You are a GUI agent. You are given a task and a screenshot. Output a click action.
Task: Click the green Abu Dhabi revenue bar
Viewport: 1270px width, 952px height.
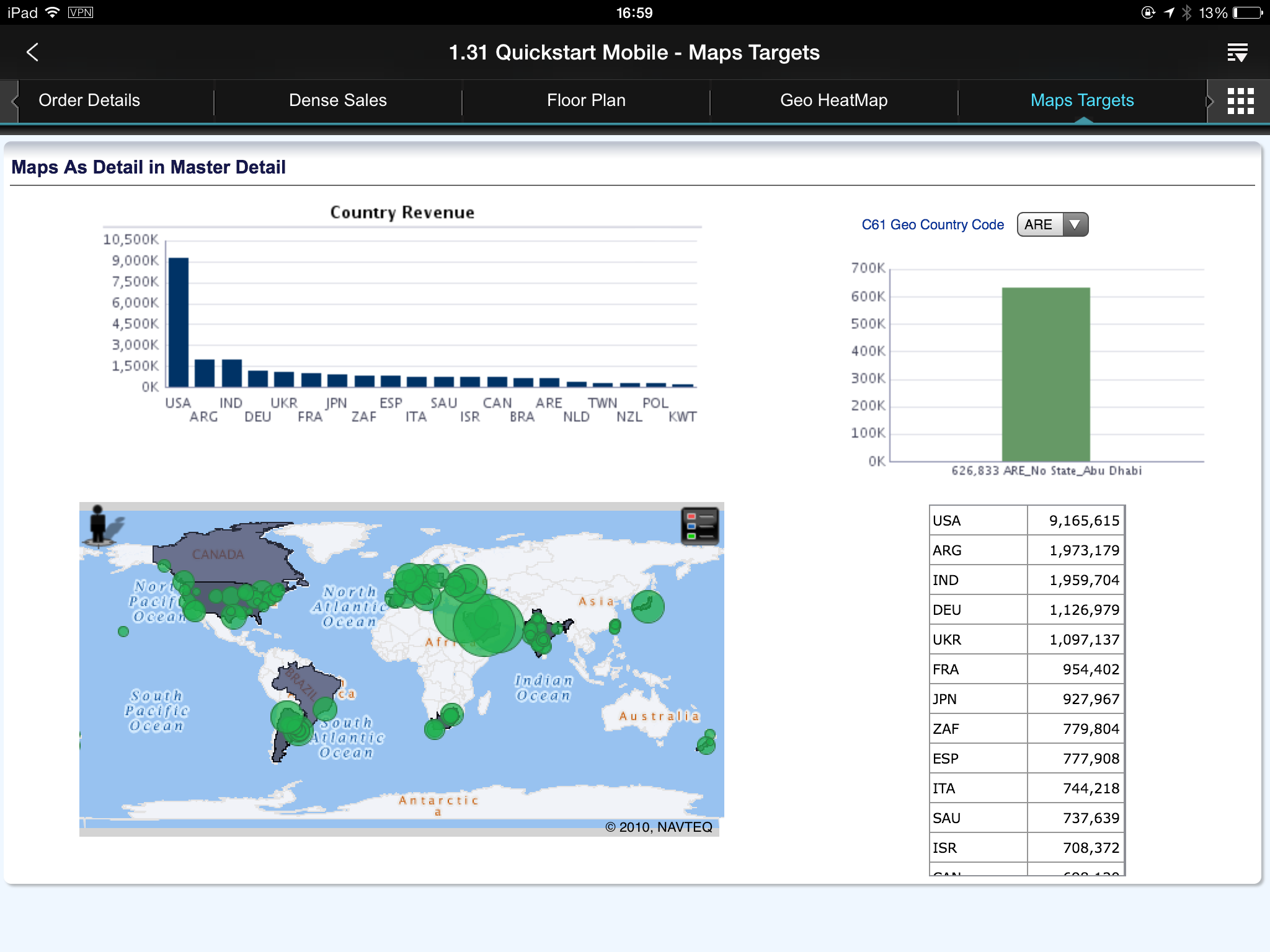pyautogui.click(x=1046, y=374)
